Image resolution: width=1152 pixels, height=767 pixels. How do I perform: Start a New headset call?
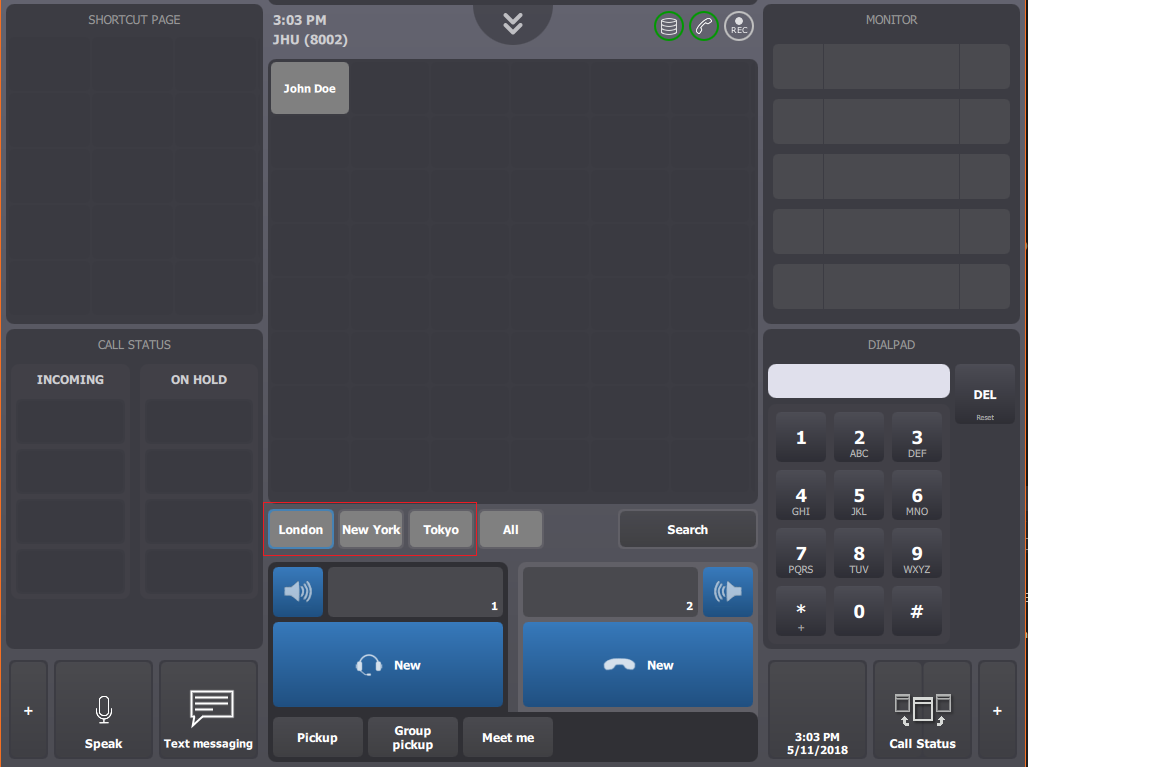point(388,665)
